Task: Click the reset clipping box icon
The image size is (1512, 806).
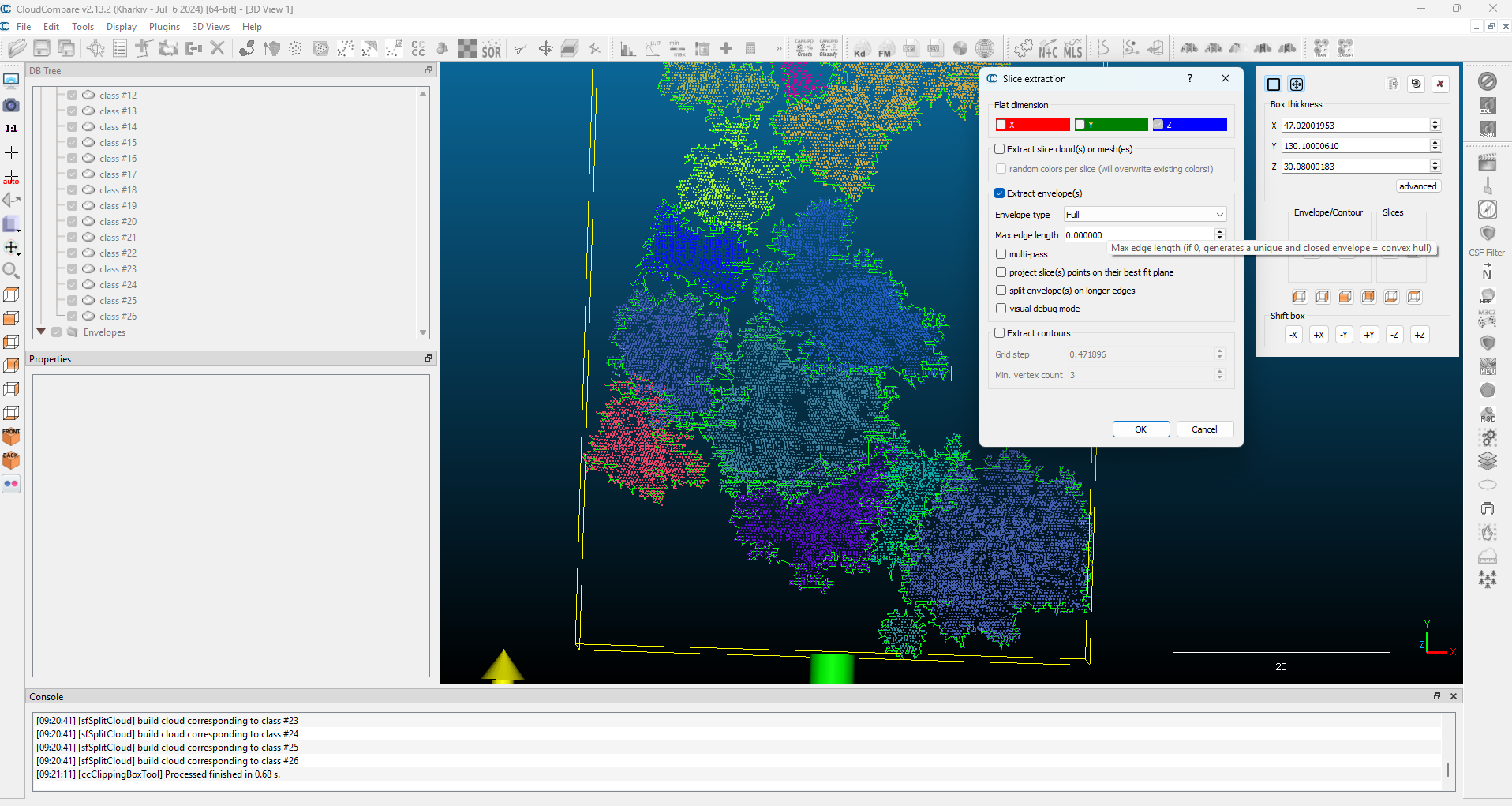Action: (x=1417, y=84)
